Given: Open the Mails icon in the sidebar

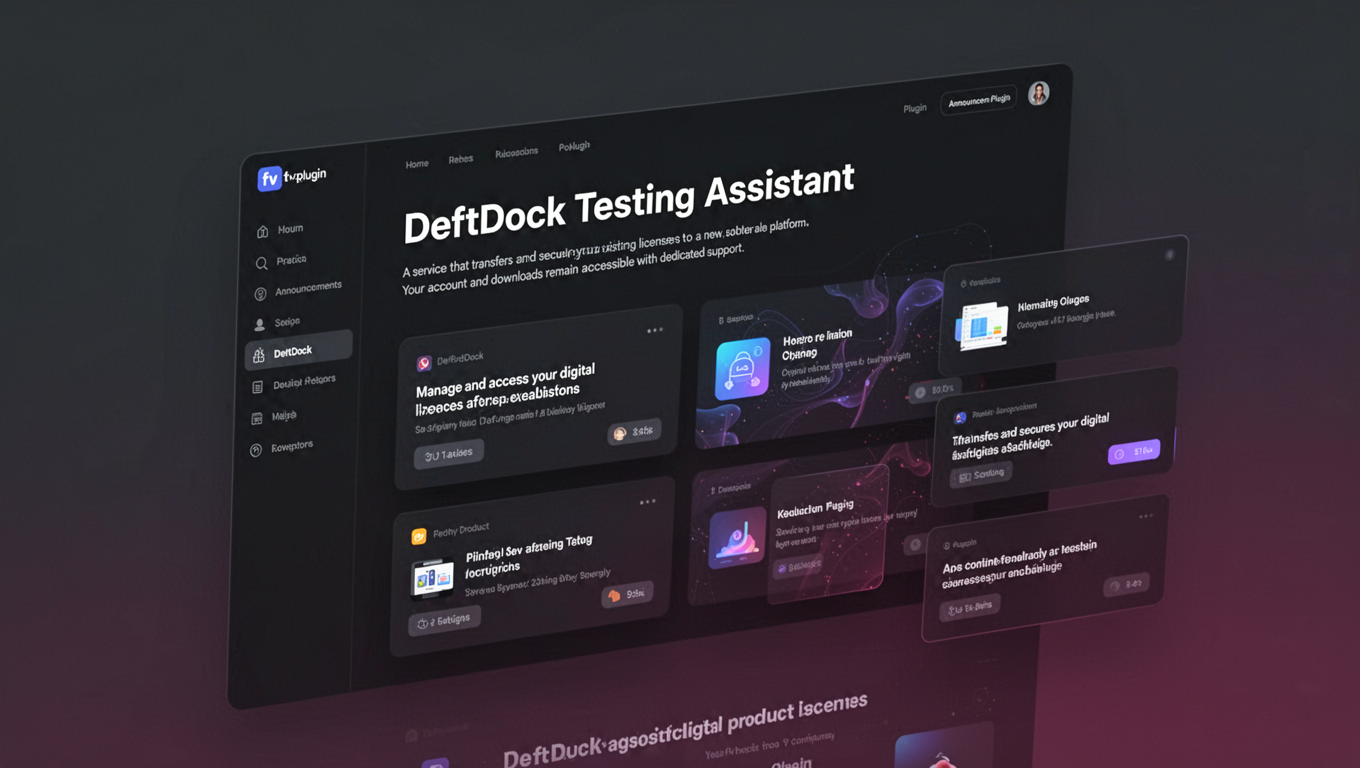Looking at the screenshot, I should pos(259,417).
